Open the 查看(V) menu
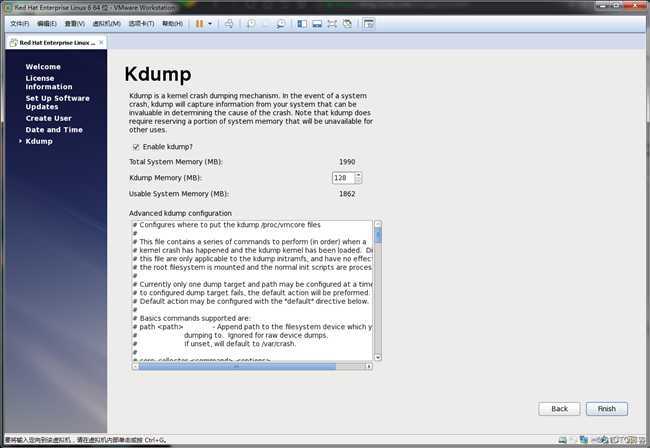The height and width of the screenshot is (448, 650). 75,24
